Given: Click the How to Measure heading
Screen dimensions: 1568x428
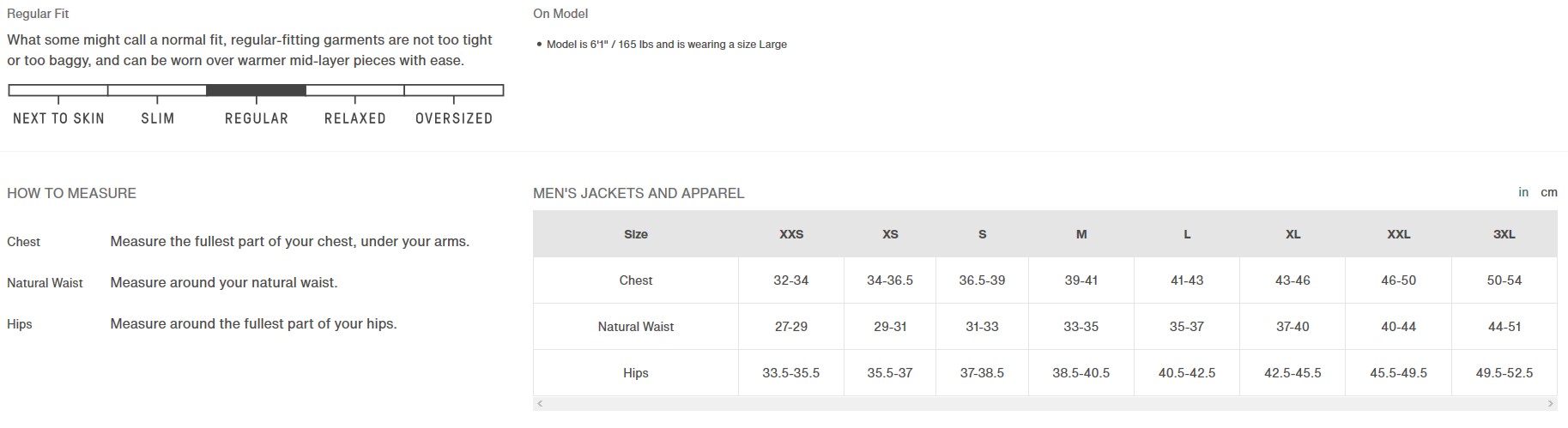Looking at the screenshot, I should [x=71, y=194].
